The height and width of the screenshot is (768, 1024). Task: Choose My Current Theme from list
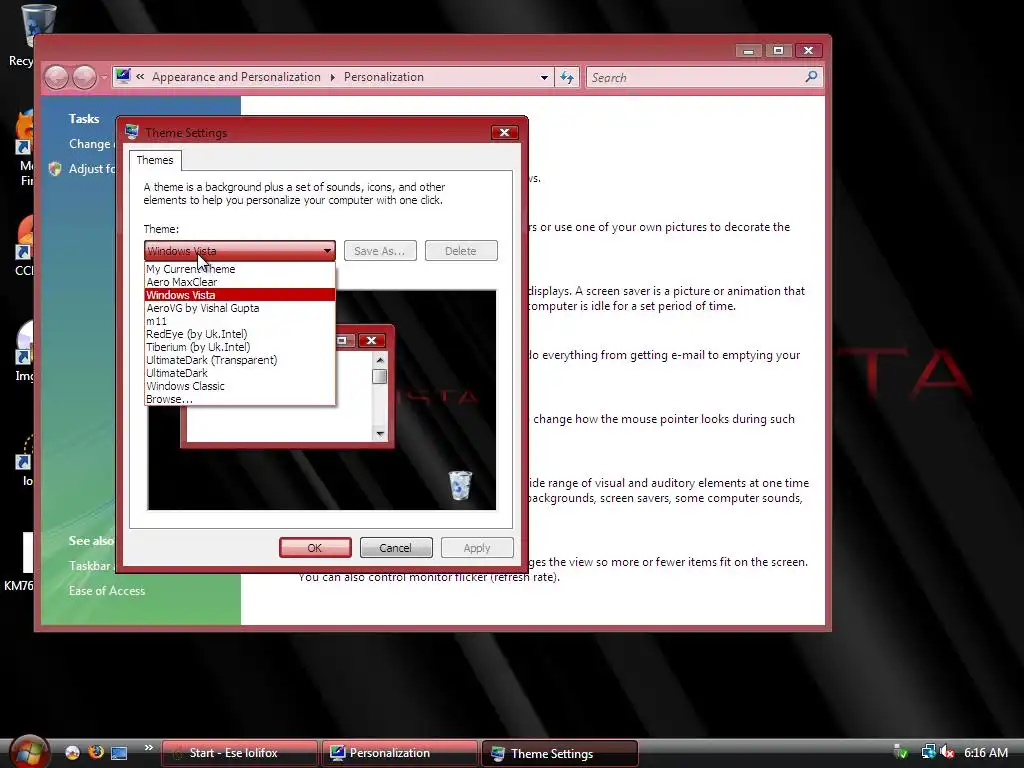point(240,269)
